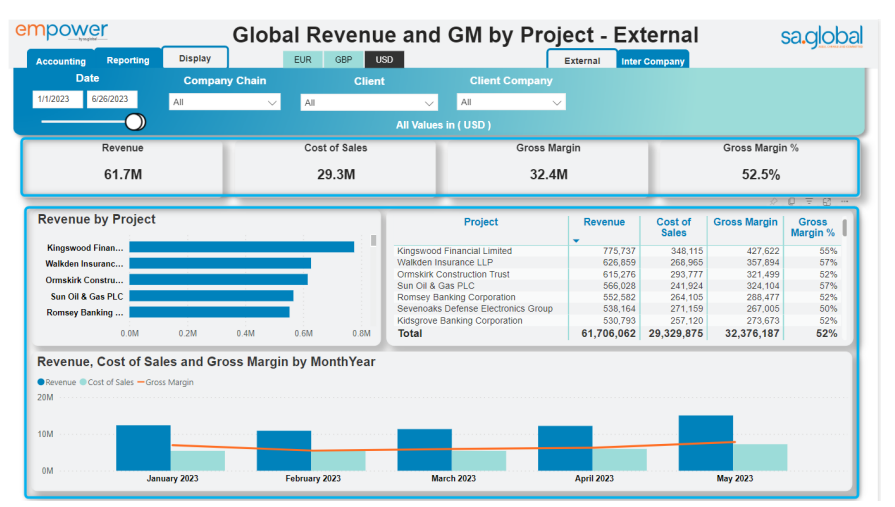Image resolution: width=895 pixels, height=507 pixels.
Task: Open the Reporting tab
Action: [128, 60]
